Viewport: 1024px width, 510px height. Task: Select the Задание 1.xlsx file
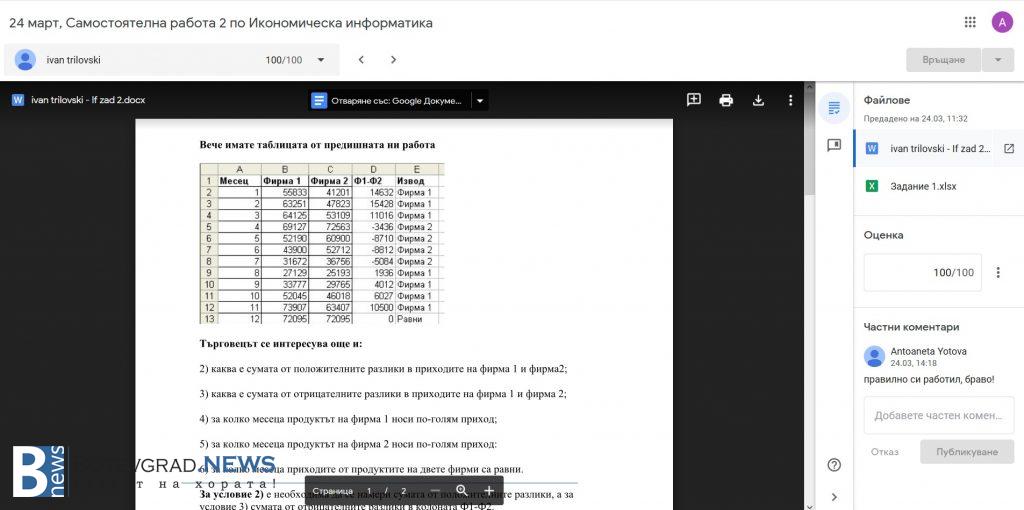922,186
